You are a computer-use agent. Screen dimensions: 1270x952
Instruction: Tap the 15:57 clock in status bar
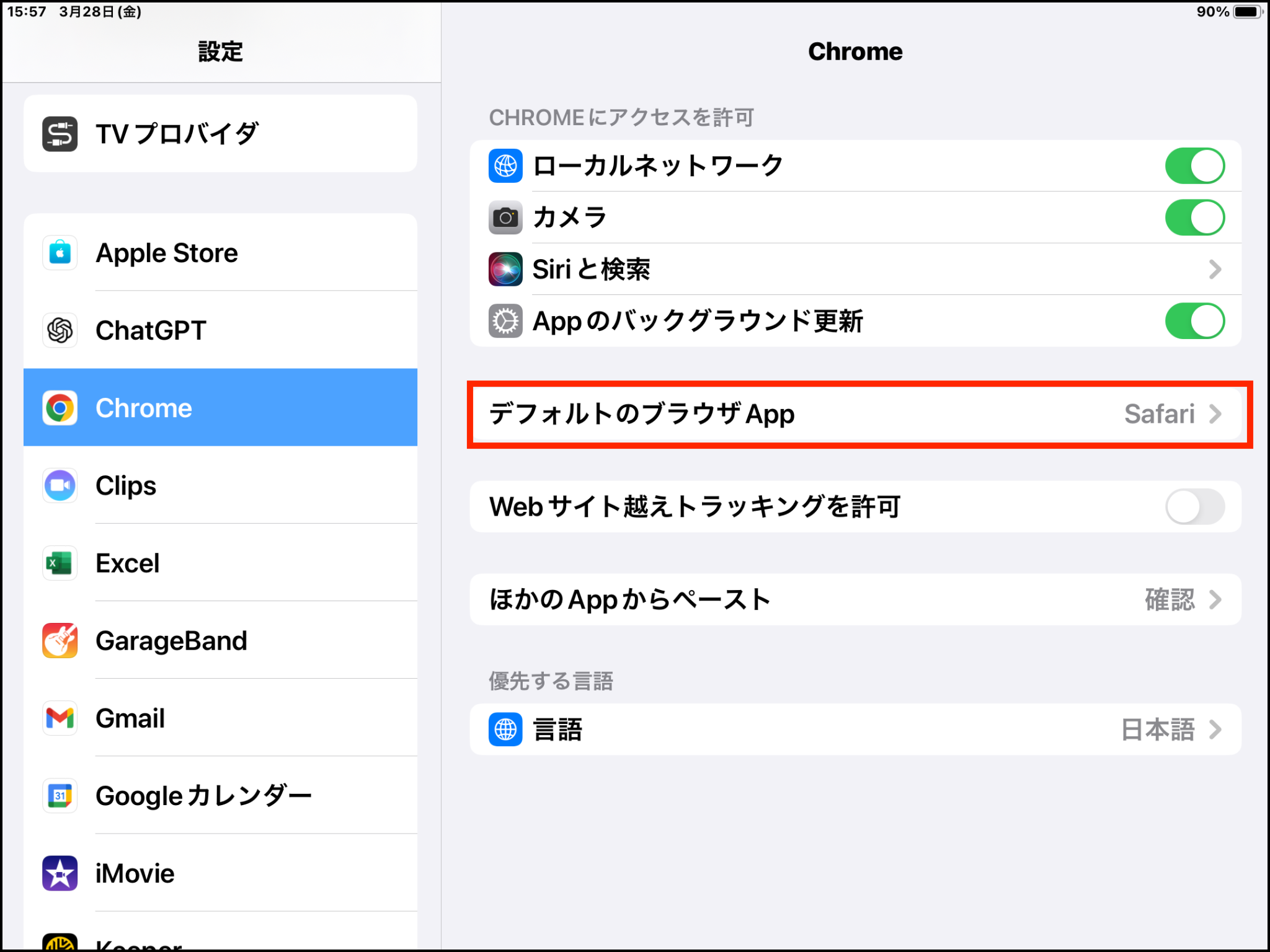(x=27, y=12)
